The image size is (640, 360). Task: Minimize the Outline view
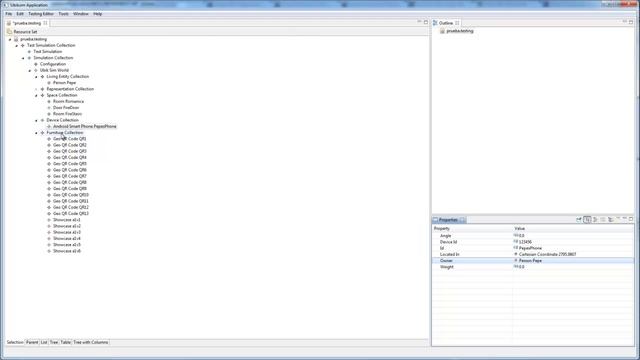[624, 22]
